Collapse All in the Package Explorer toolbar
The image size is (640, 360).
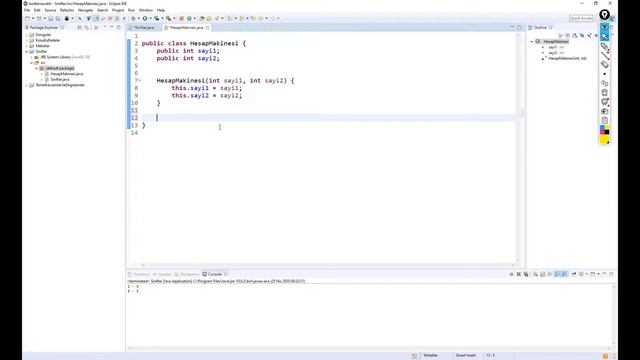tap(80, 28)
